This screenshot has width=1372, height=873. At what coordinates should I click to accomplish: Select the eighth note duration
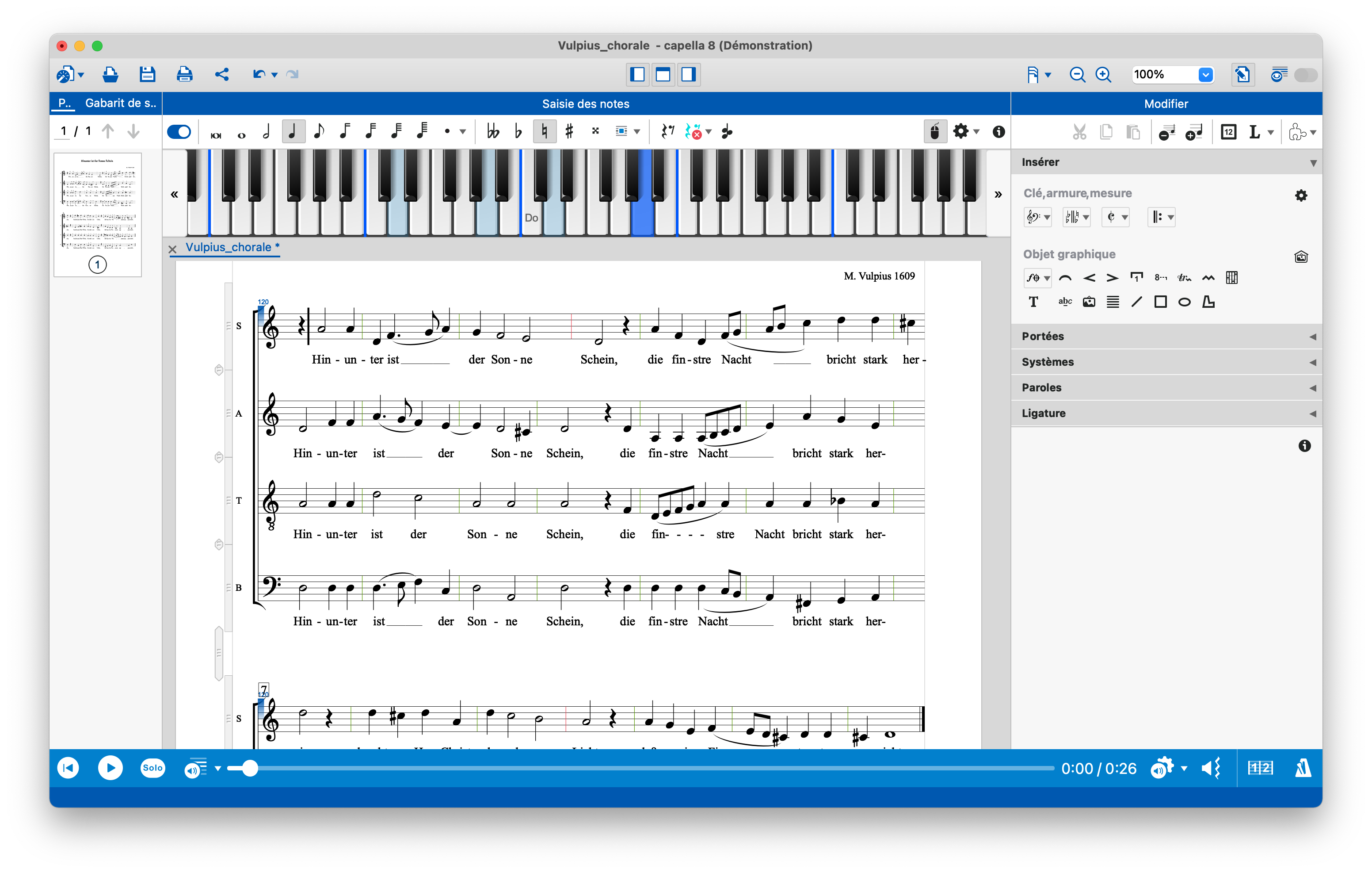(319, 132)
